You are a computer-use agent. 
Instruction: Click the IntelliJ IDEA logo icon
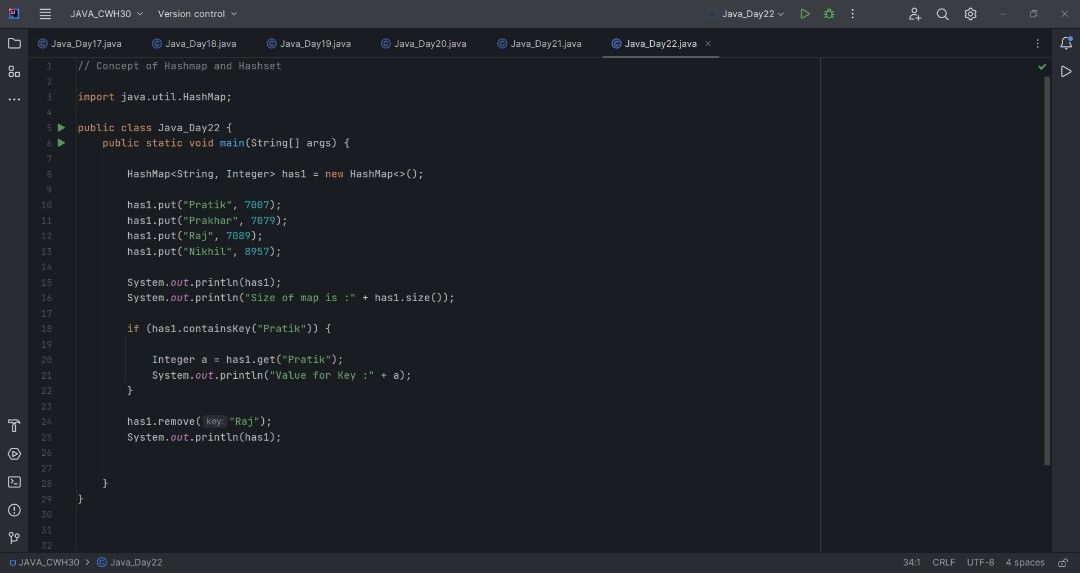tap(14, 14)
